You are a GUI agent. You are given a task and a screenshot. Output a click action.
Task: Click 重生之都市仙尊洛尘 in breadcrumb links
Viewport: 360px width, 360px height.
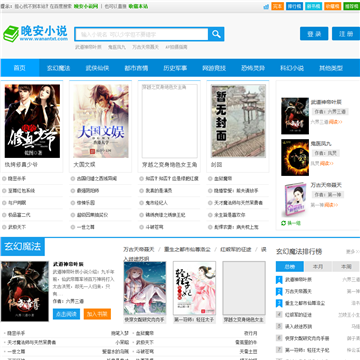point(187,249)
